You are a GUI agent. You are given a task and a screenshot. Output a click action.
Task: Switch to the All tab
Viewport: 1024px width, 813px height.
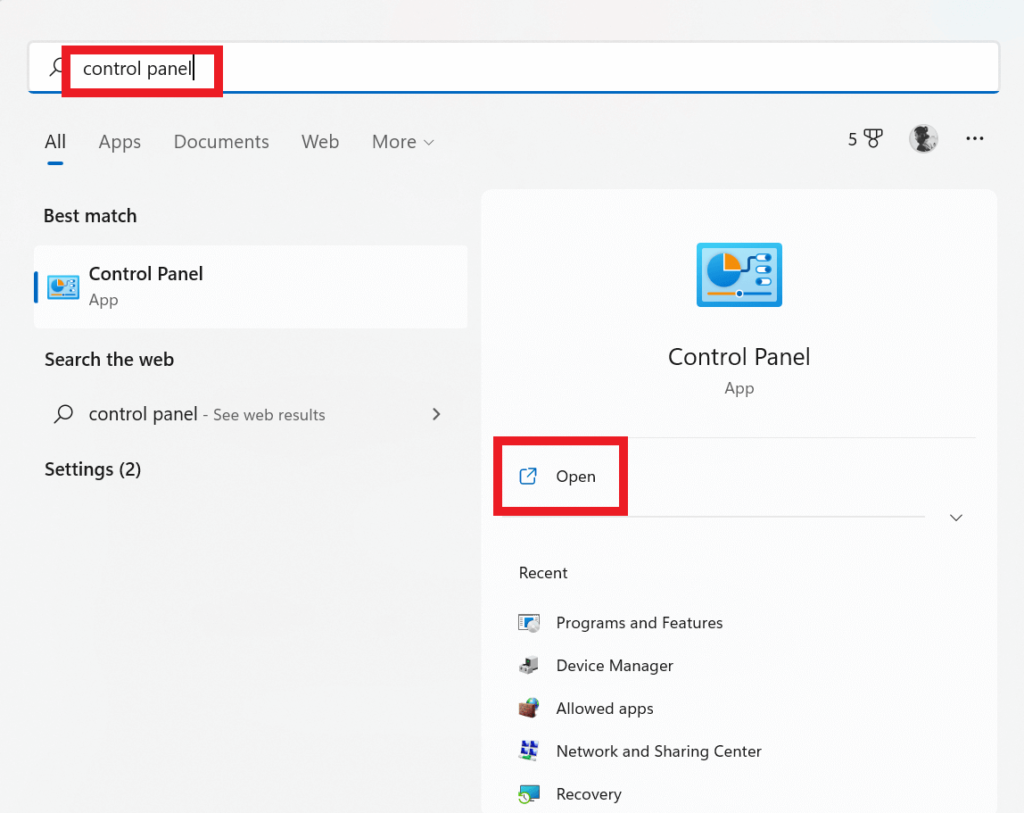(x=56, y=142)
